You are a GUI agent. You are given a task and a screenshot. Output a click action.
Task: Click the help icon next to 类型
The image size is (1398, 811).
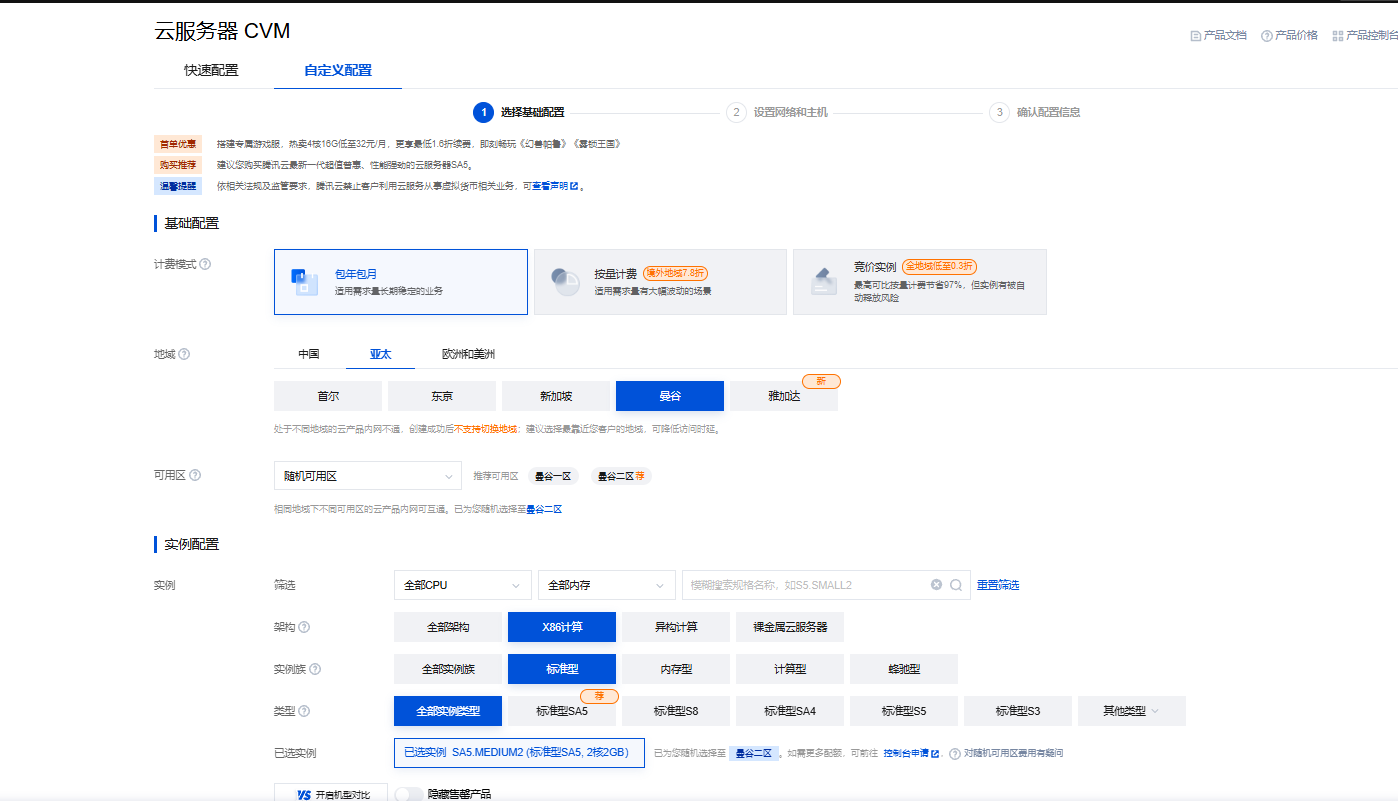click(x=304, y=711)
